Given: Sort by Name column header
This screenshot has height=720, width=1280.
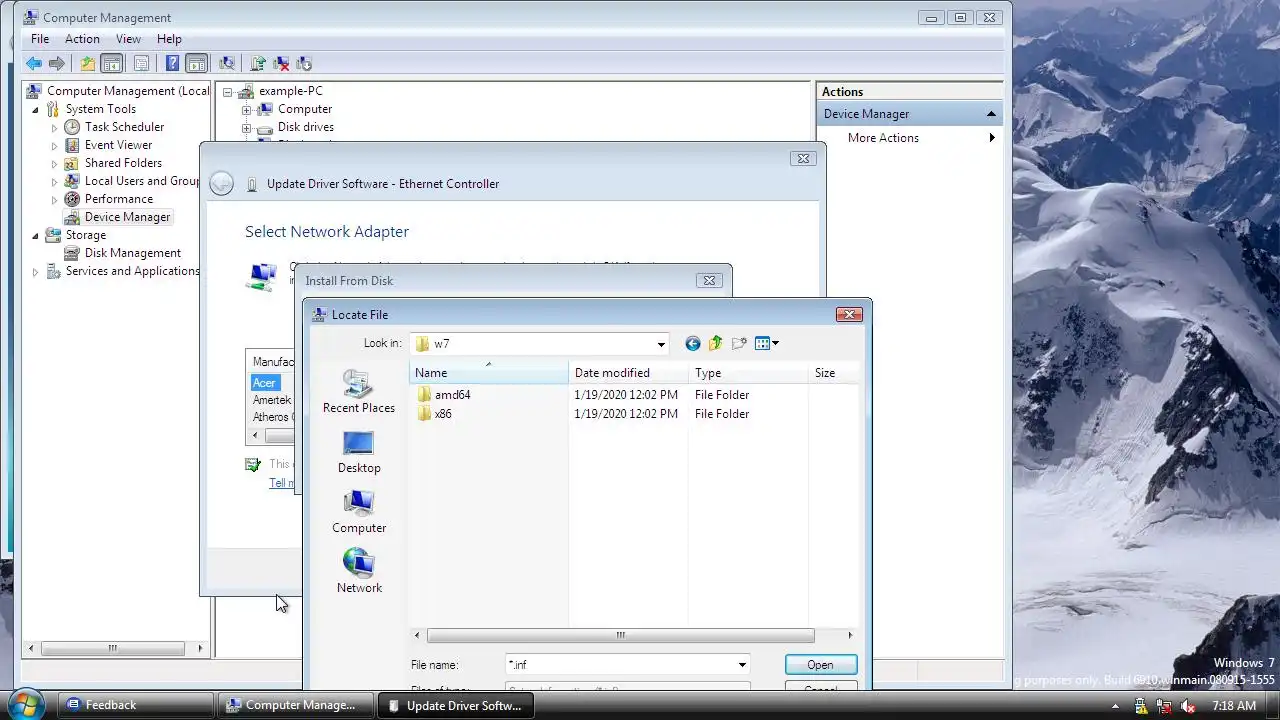Looking at the screenshot, I should 489,373.
